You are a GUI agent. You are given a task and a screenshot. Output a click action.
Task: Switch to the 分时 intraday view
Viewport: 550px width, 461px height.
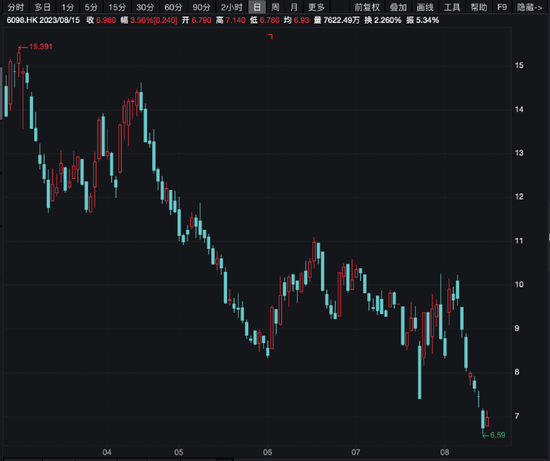pyautogui.click(x=16, y=7)
